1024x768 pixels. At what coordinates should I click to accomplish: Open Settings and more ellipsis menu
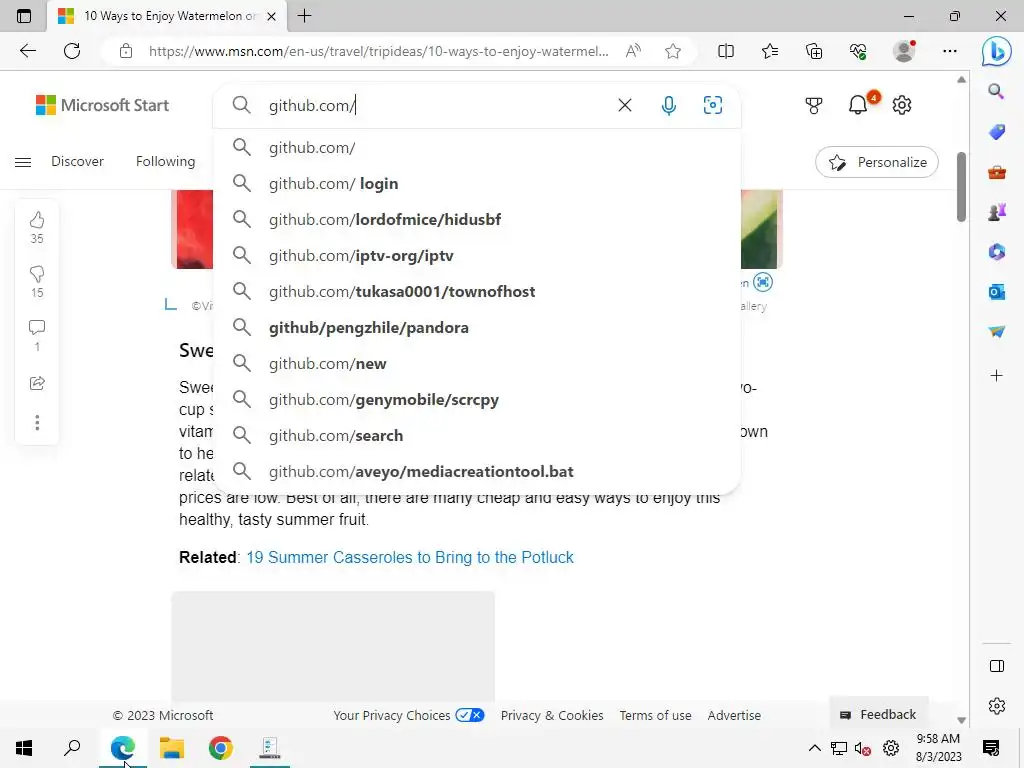[x=950, y=51]
